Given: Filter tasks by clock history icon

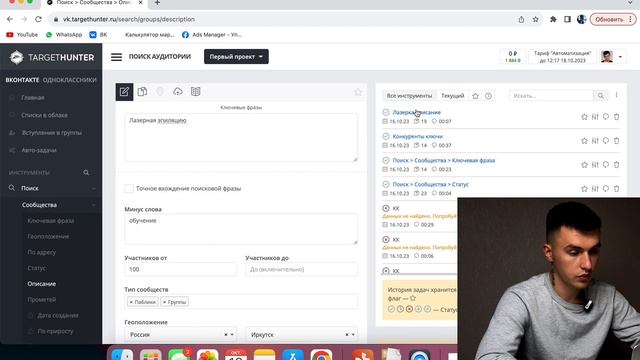Looking at the screenshot, I should point(488,96).
